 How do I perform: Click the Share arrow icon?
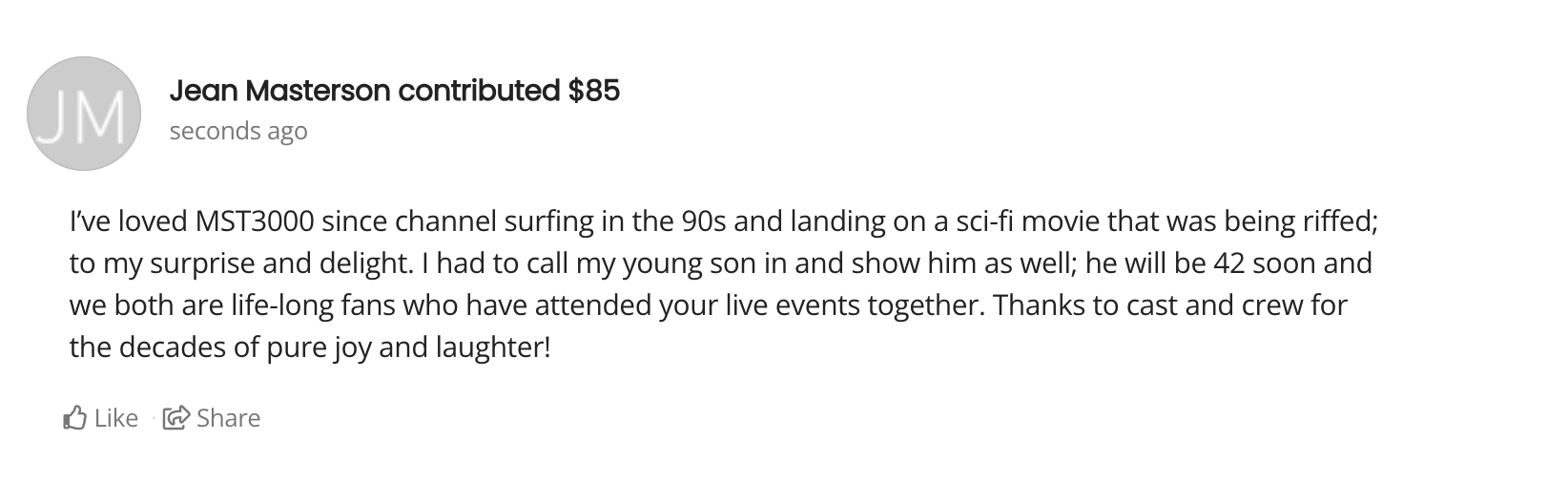tap(175, 418)
